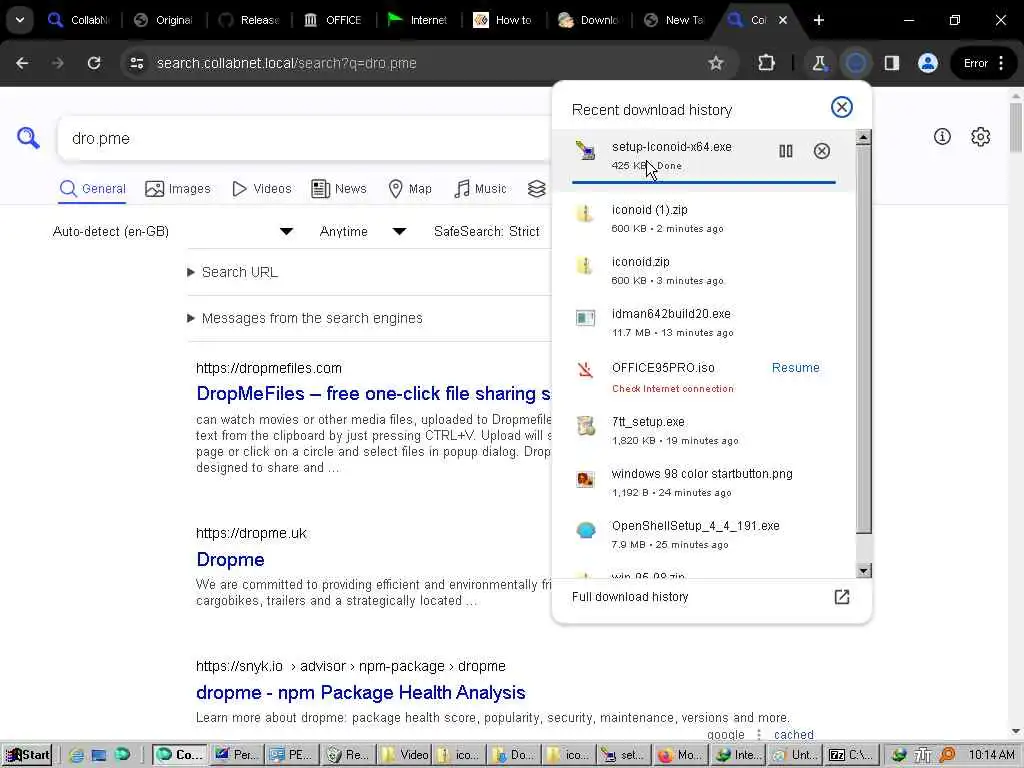View site information icon in address bar
The image size is (1024, 768).
pyautogui.click(x=136, y=63)
